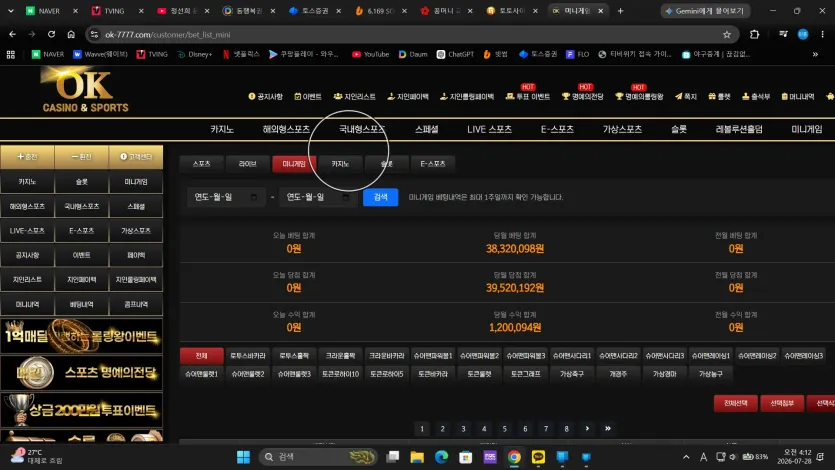Open the Daum bookmark

[413, 54]
